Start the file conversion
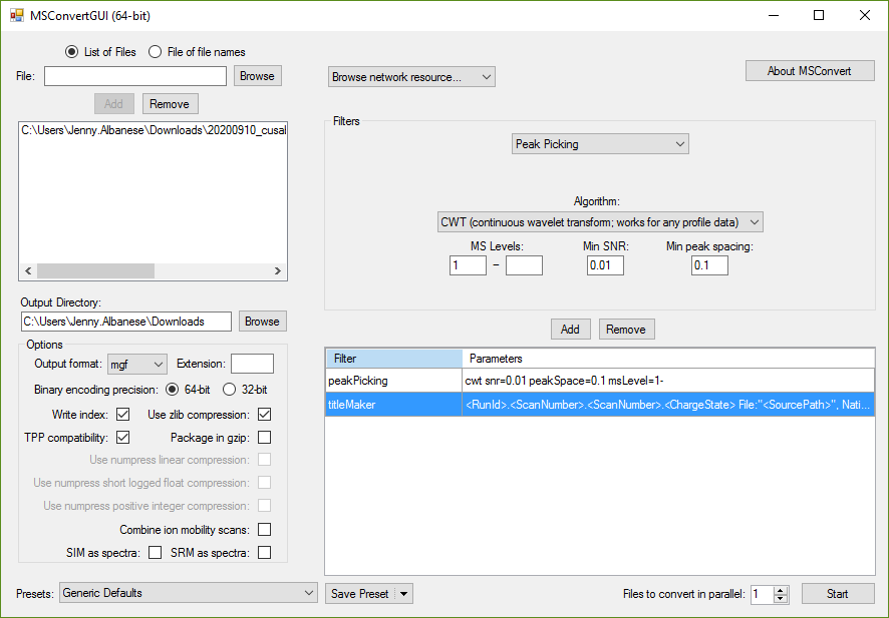Image resolution: width=889 pixels, height=618 pixels. pyautogui.click(x=837, y=594)
